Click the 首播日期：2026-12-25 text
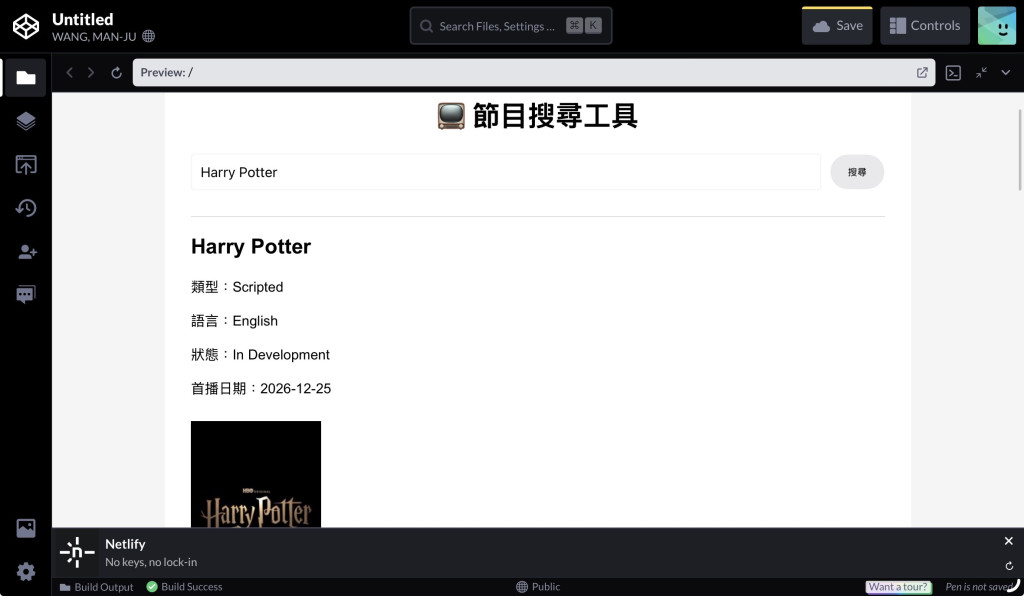1024x596 pixels. click(x=261, y=388)
